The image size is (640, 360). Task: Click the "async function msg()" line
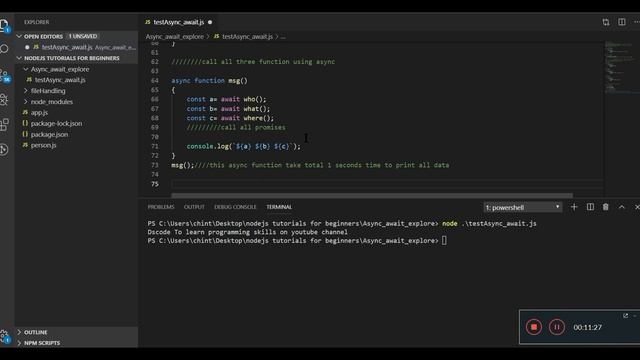pyautogui.click(x=209, y=80)
